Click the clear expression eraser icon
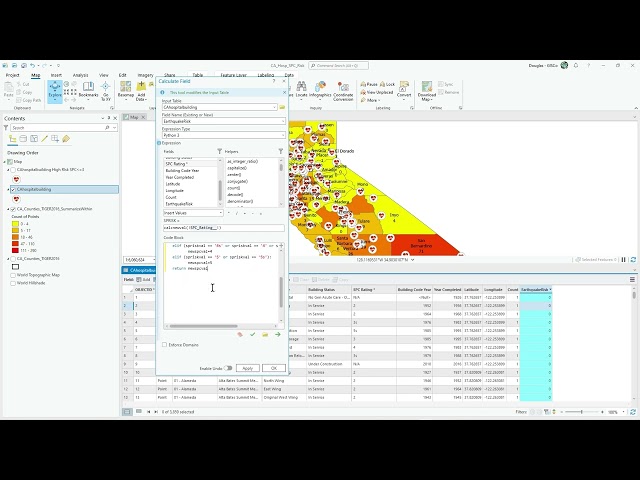 pyautogui.click(x=240, y=334)
